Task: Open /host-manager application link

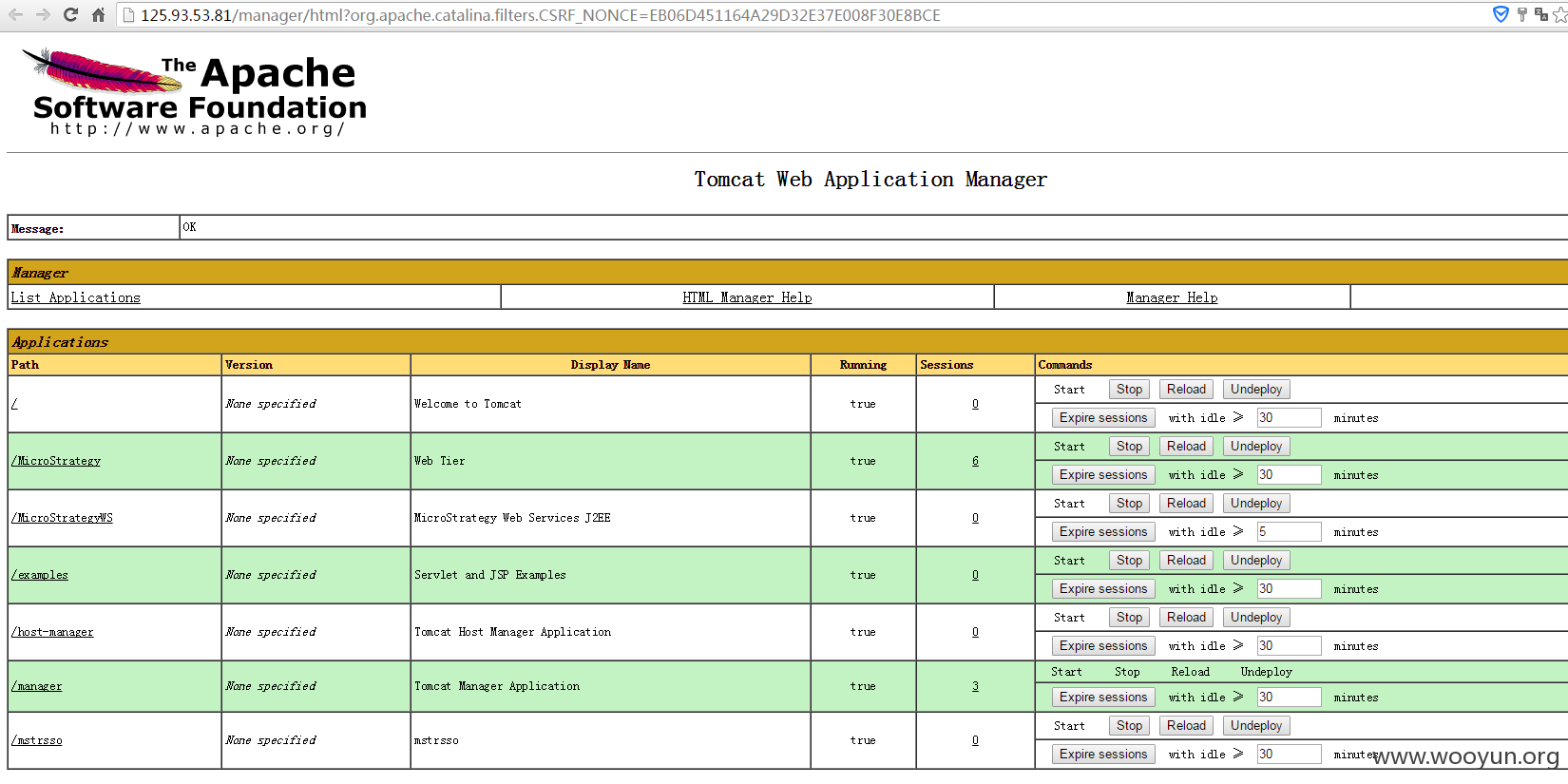Action: (52, 632)
